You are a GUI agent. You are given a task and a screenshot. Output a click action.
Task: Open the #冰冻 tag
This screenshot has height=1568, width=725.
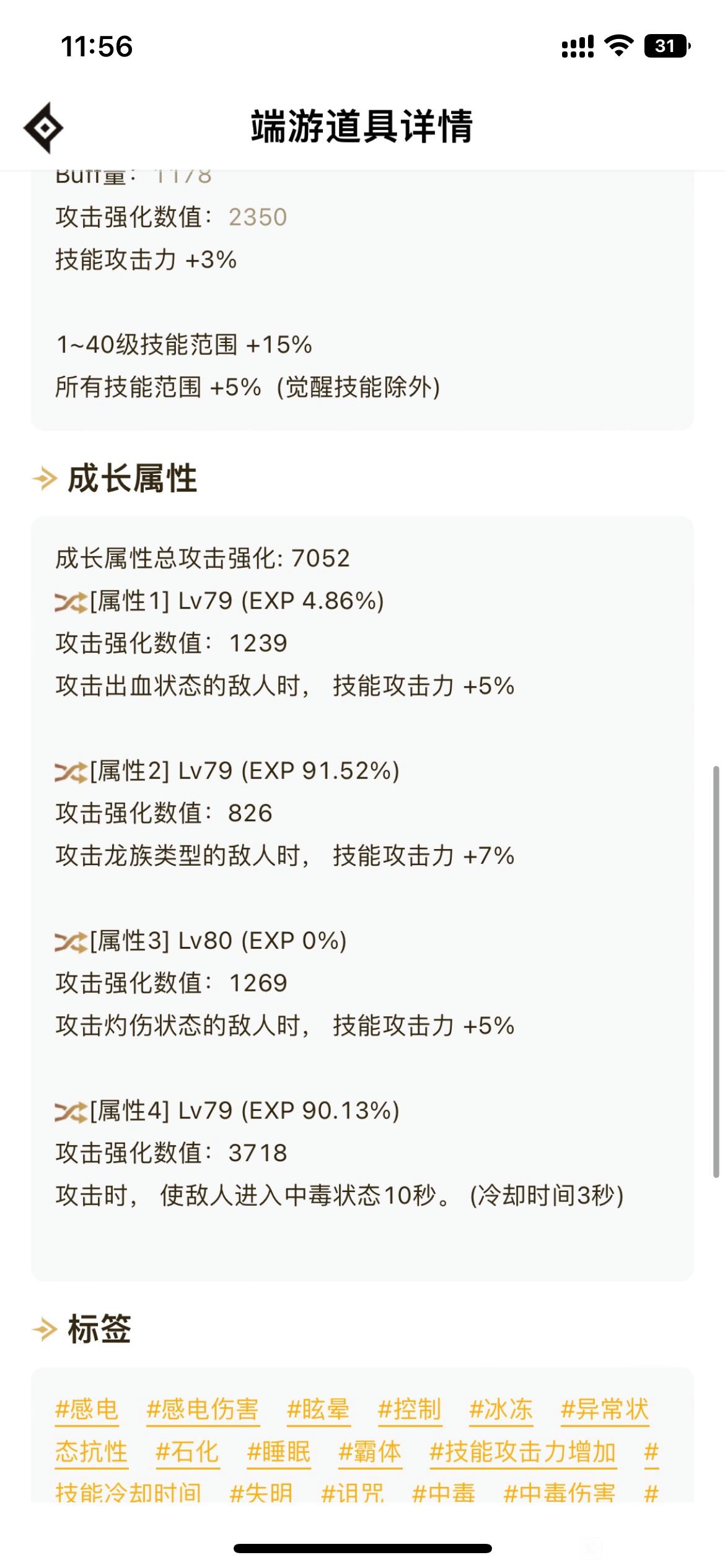click(501, 1409)
